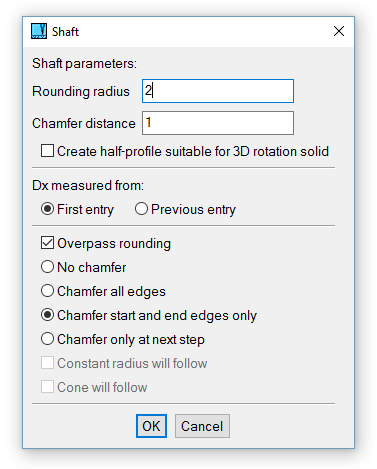This screenshot has height=469, width=377.
Task: Click the Previous entry label text
Action: (x=193, y=210)
